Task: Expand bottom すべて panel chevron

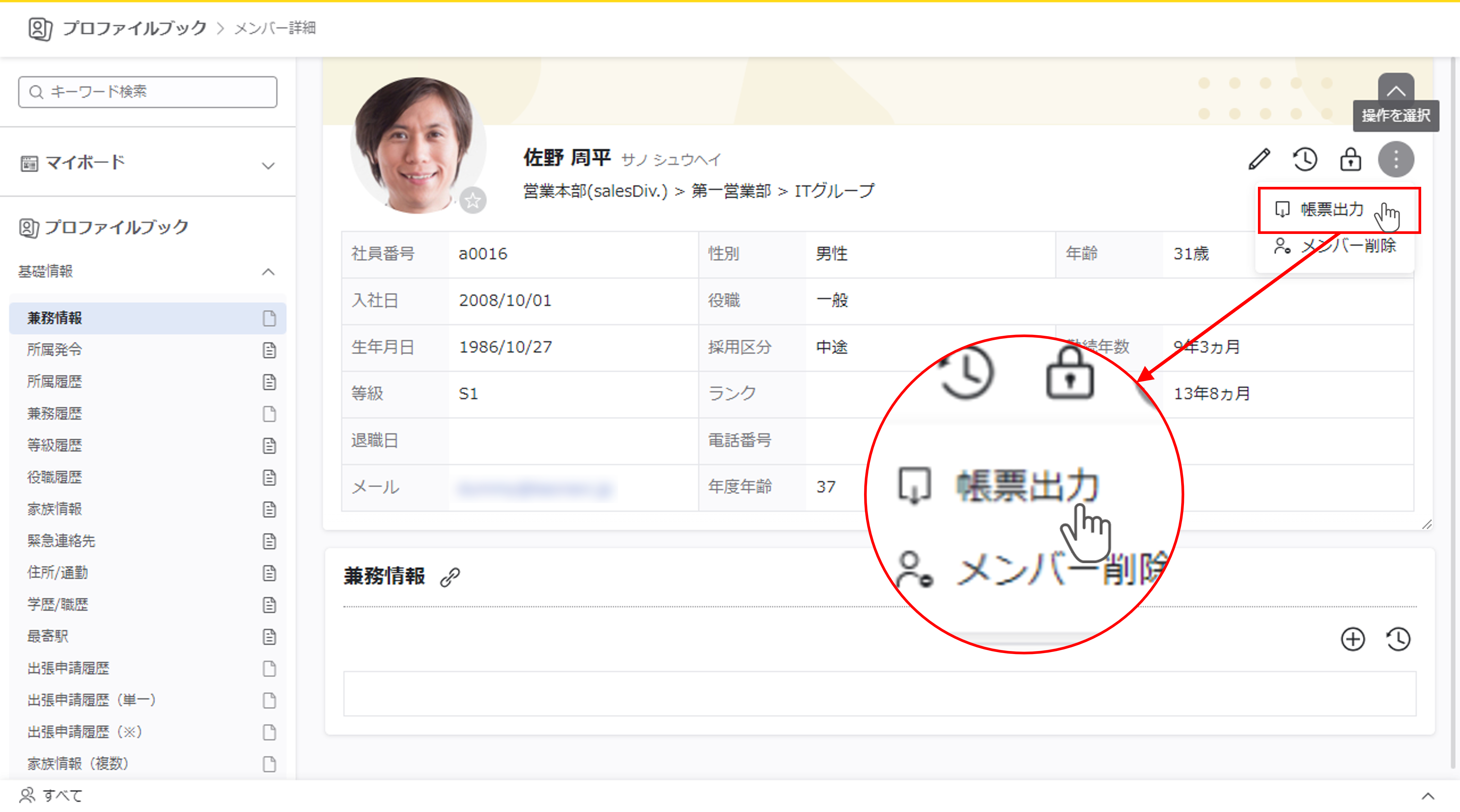Action: tap(1428, 796)
